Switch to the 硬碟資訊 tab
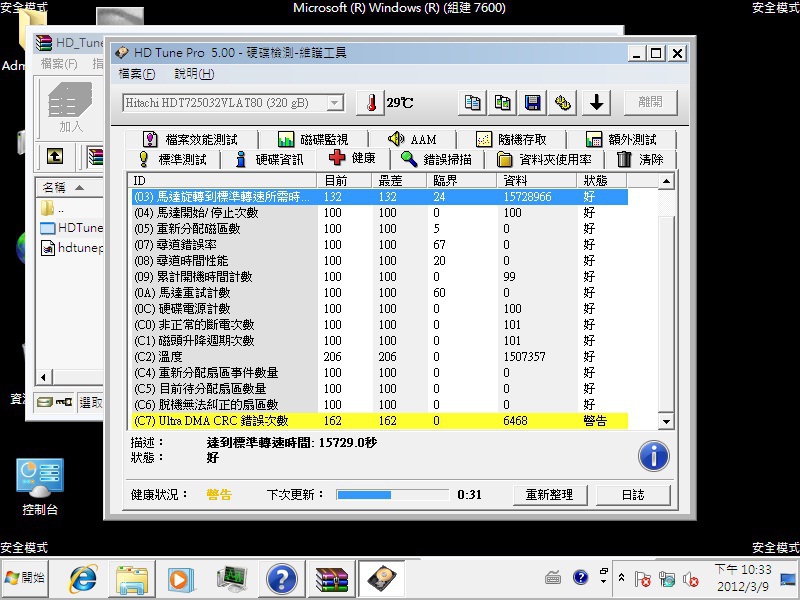Image resolution: width=800 pixels, height=600 pixels. [269, 160]
